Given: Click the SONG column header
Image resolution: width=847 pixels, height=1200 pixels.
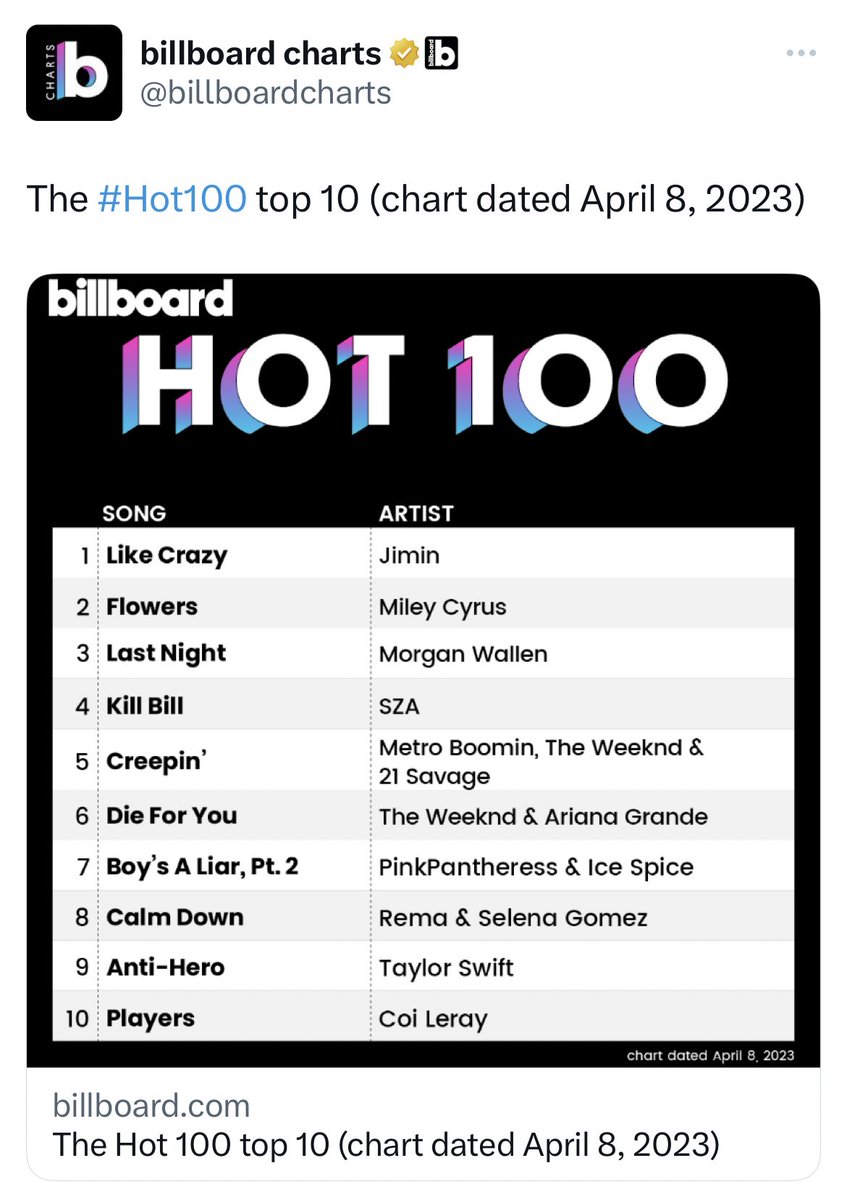Looking at the screenshot, I should (134, 514).
